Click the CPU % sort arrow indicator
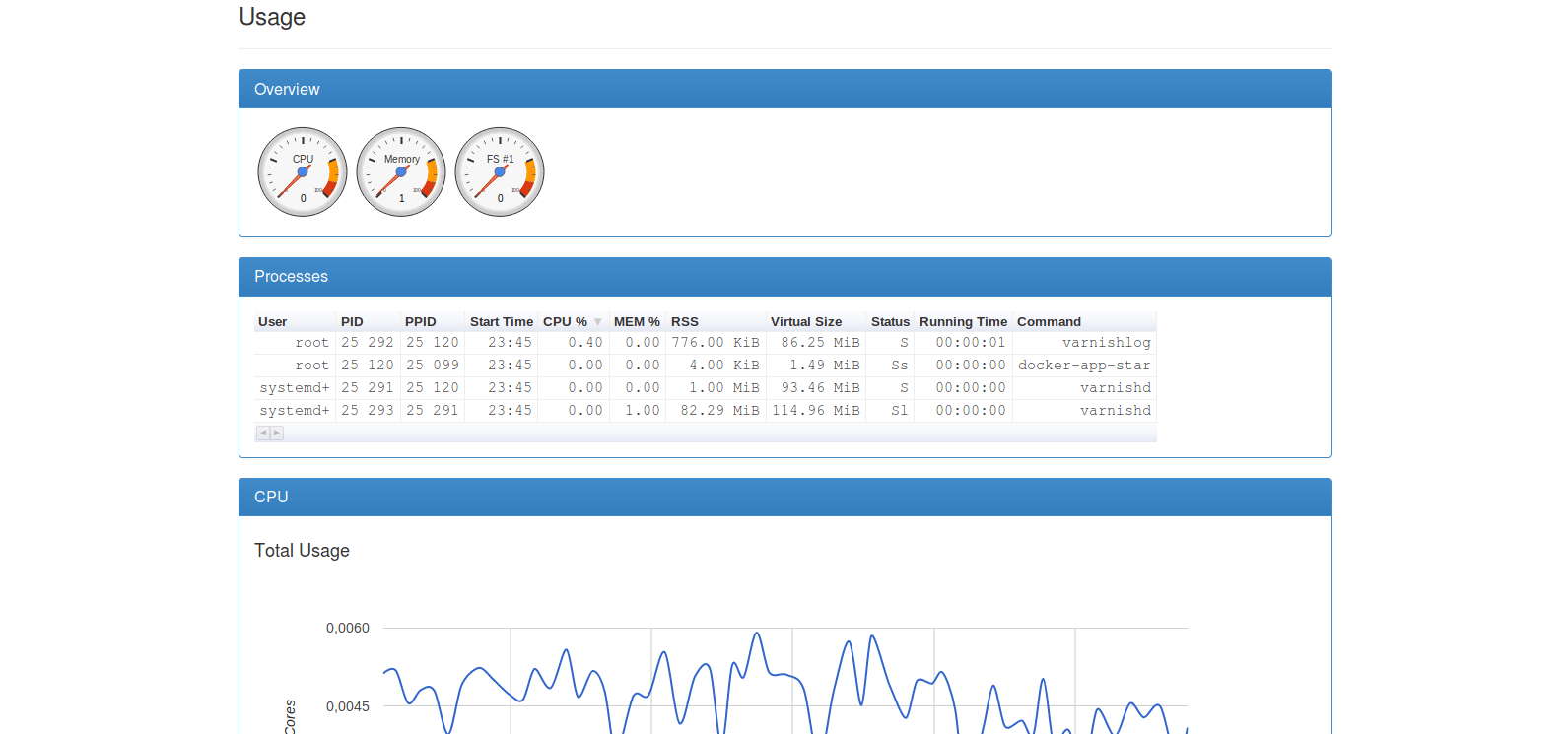 tap(597, 322)
